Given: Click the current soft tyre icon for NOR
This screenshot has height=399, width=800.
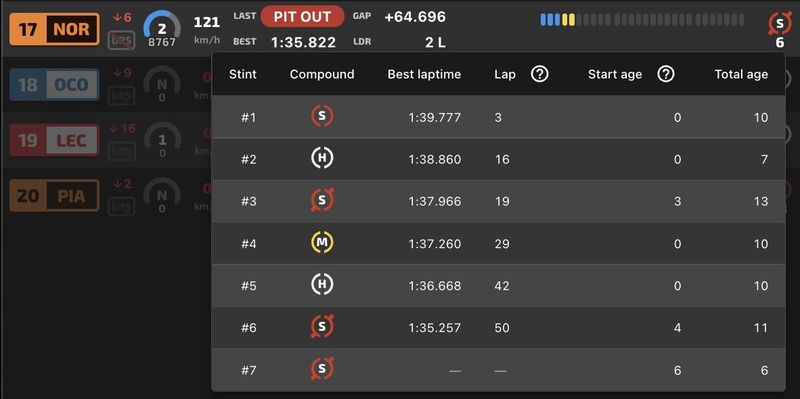Looking at the screenshot, I should point(780,23).
